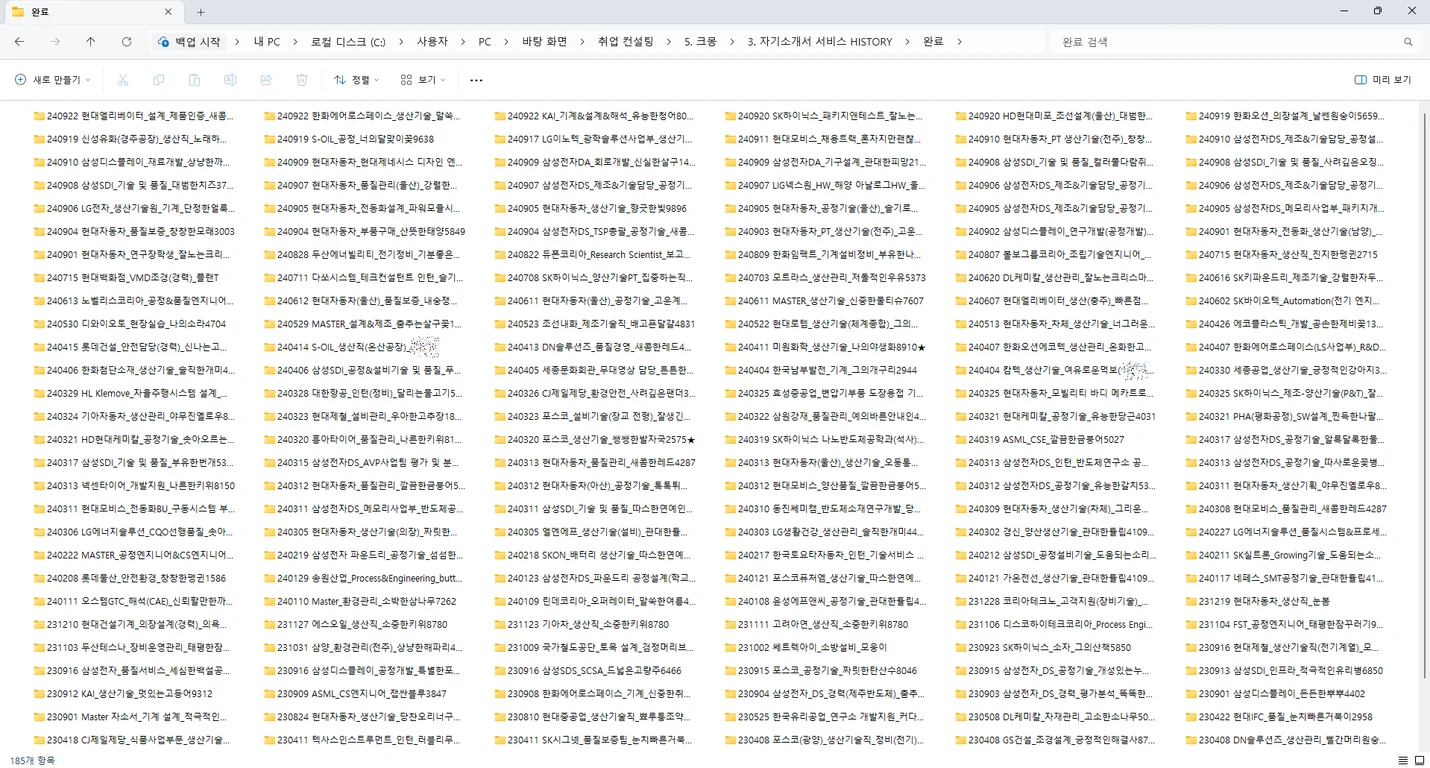1430x768 pixels.
Task: Navigate to 취업 컨설팅 breadcrumb
Action: 626,42
